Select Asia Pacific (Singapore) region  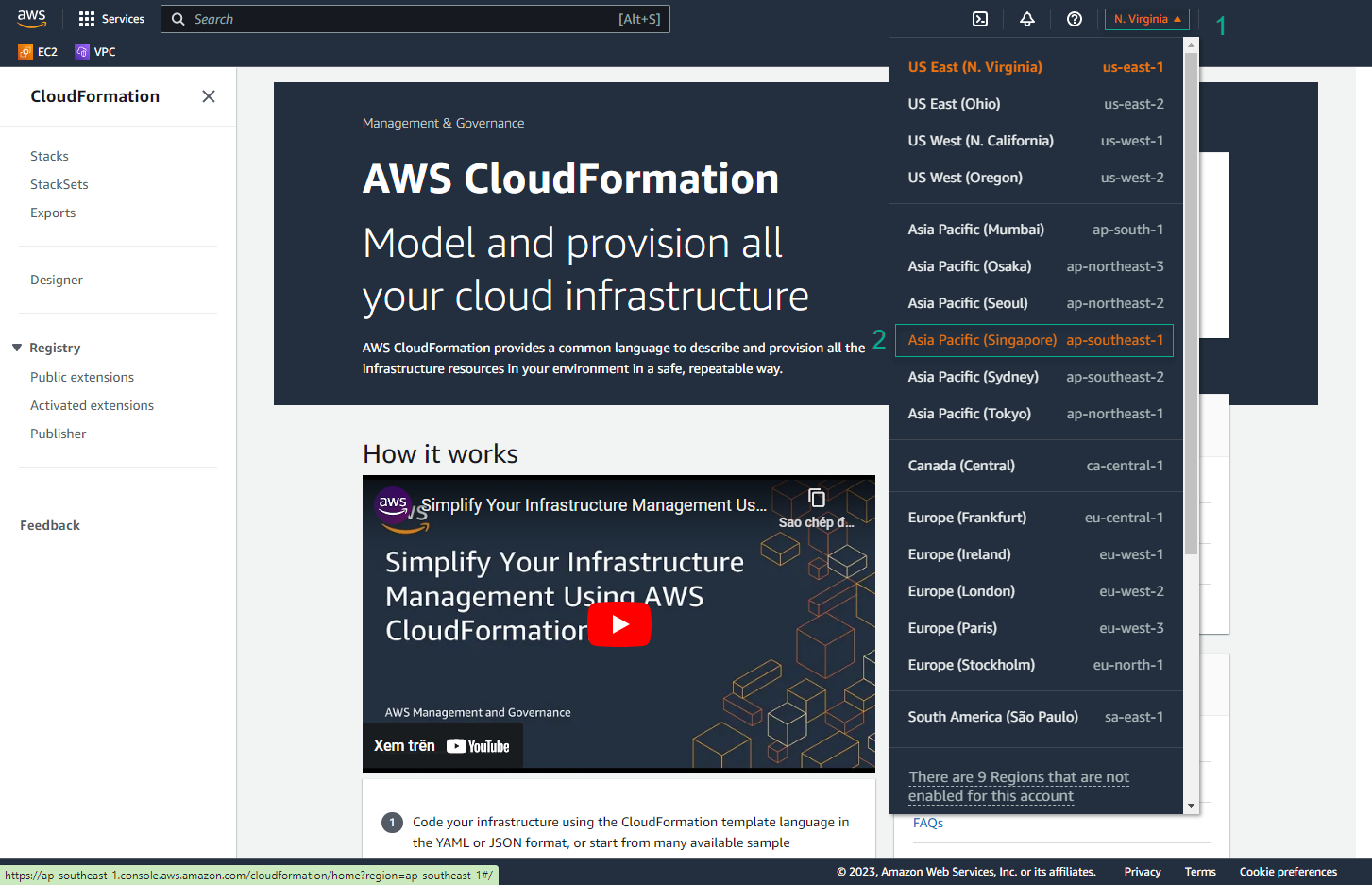(x=1036, y=340)
